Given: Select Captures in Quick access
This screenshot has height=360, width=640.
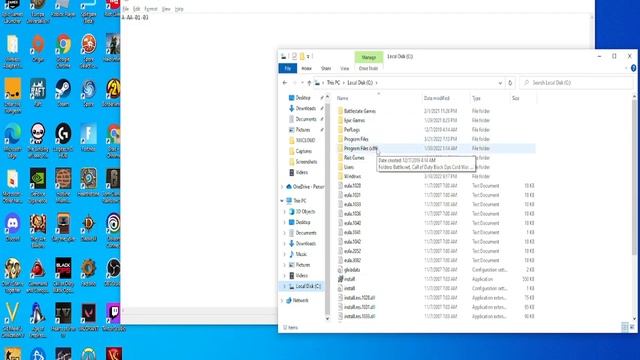Looking at the screenshot, I should pos(303,151).
